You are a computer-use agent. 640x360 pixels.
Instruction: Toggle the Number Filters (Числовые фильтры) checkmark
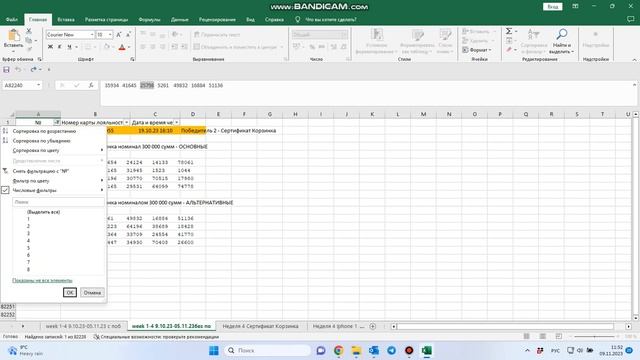coord(5,190)
